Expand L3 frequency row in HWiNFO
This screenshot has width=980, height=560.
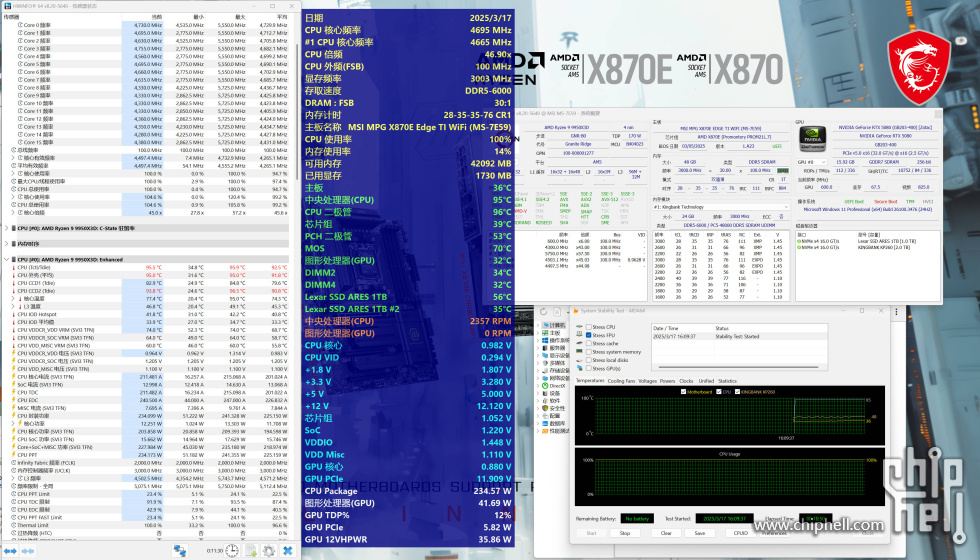pos(13,478)
